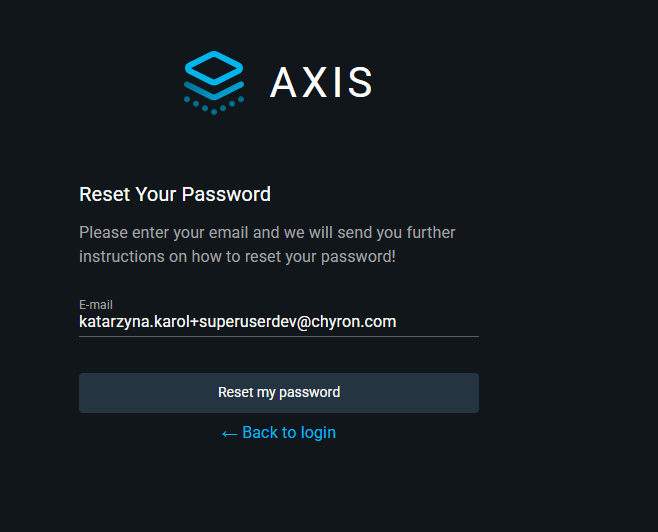Click the AXIS stacked layers logo icon
Viewport: 658px width, 532px height.
point(214,82)
